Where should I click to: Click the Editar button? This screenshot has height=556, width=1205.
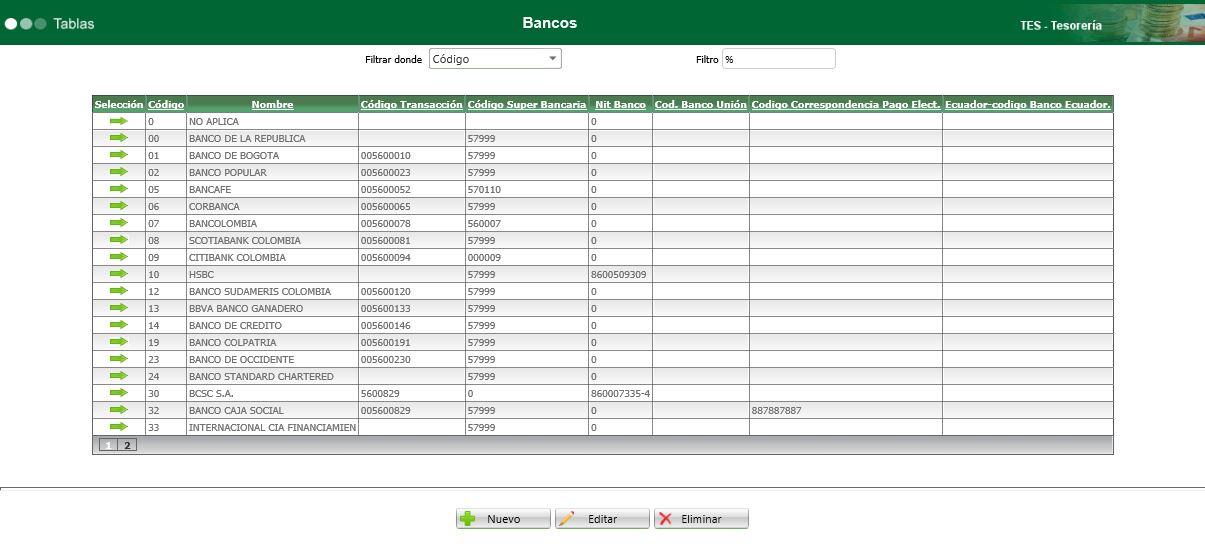pyautogui.click(x=603, y=519)
